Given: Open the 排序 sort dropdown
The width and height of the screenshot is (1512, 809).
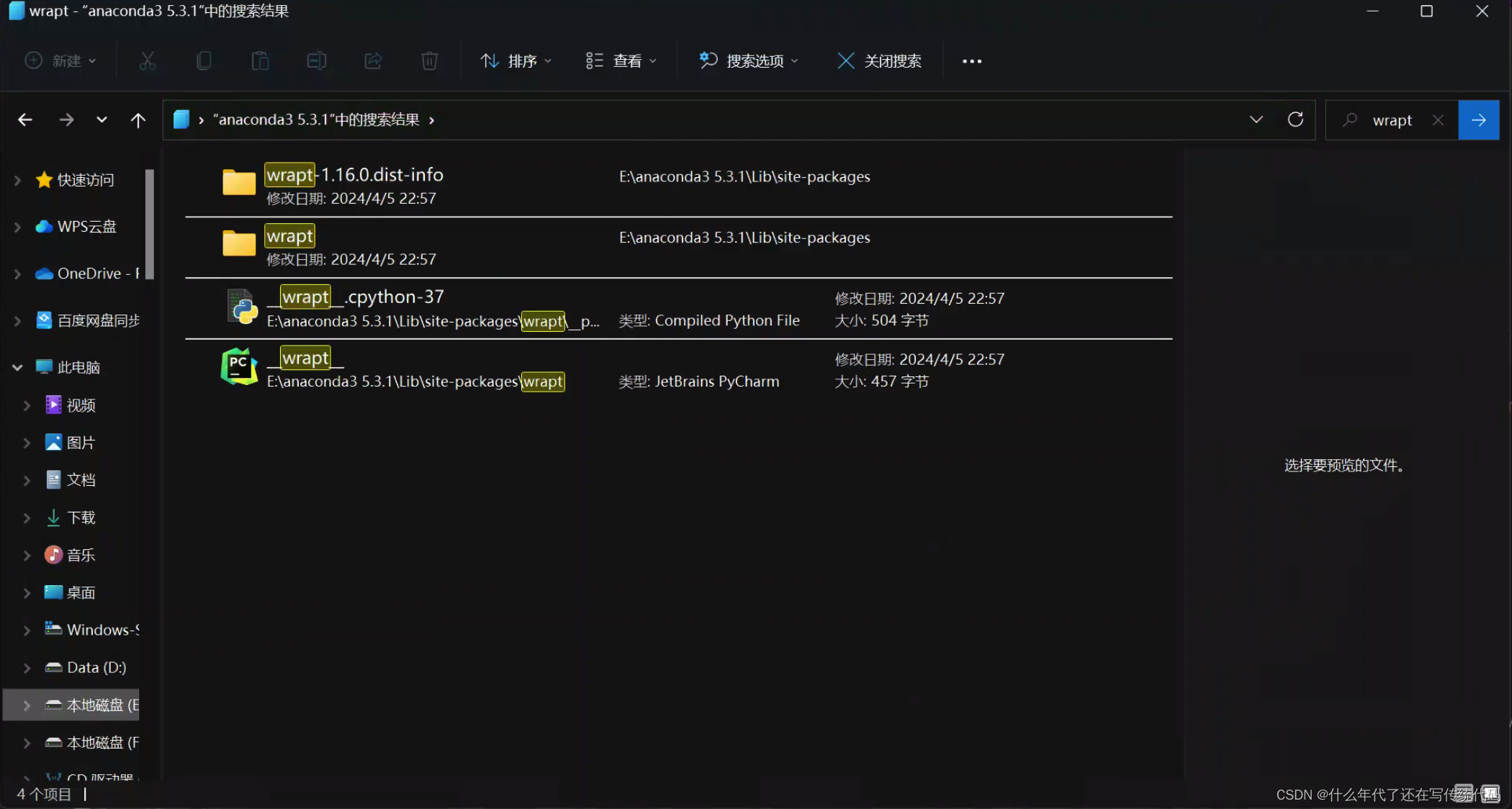Looking at the screenshot, I should 516,60.
